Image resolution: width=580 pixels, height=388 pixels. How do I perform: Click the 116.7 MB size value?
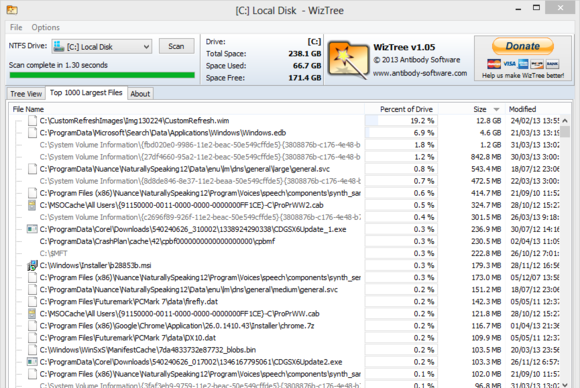[x=486, y=326]
